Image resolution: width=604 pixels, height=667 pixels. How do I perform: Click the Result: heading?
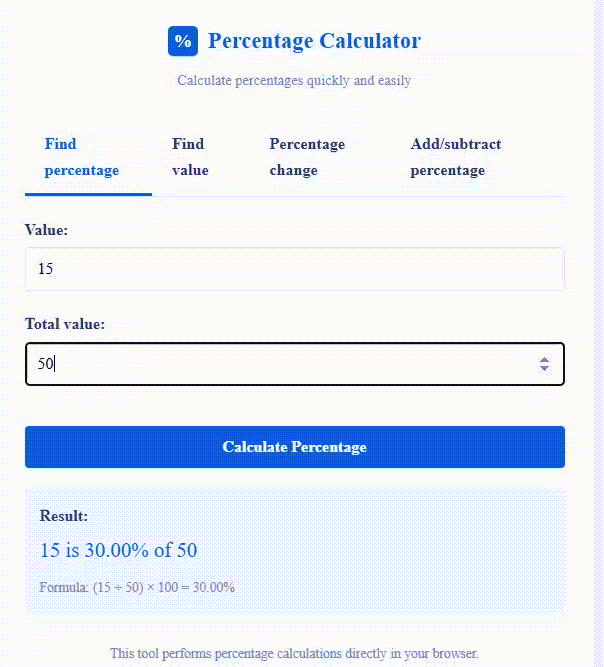click(x=63, y=516)
